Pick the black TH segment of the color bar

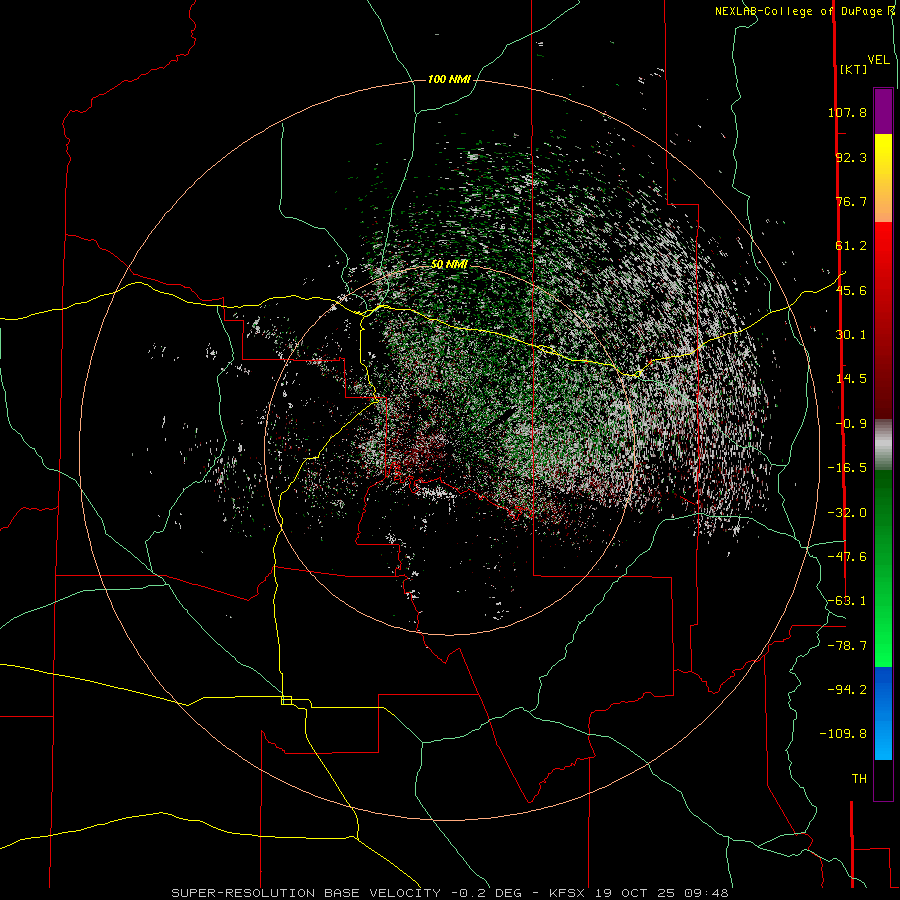click(x=883, y=779)
